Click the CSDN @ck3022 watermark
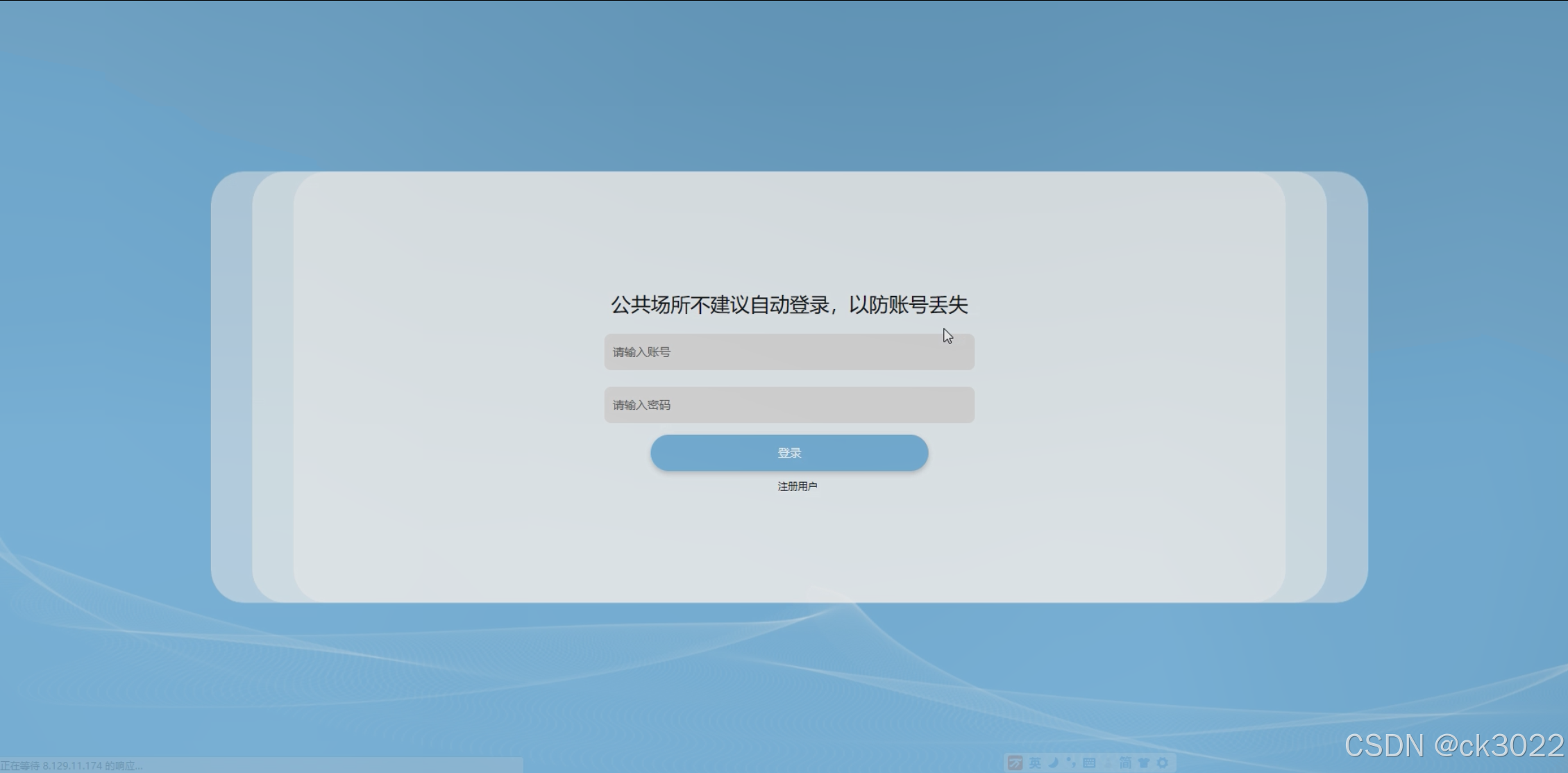The height and width of the screenshot is (773, 1568). (x=1453, y=745)
